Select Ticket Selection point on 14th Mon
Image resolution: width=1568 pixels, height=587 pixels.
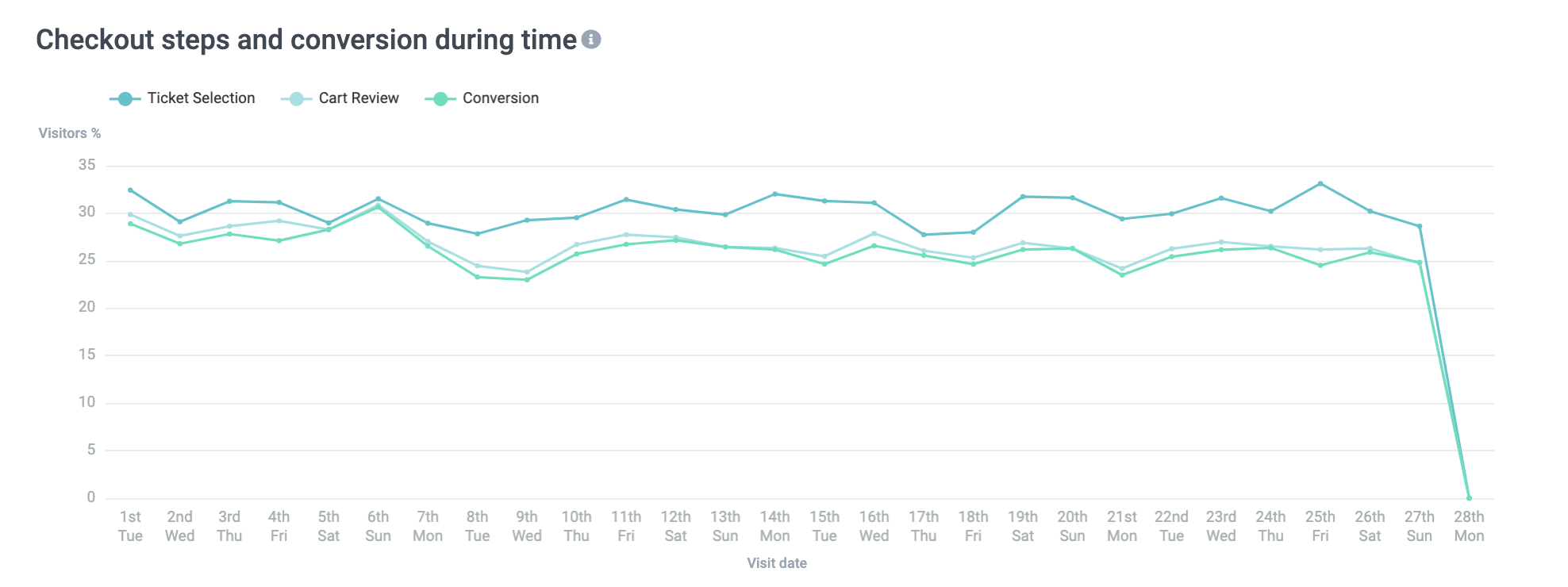(x=774, y=194)
